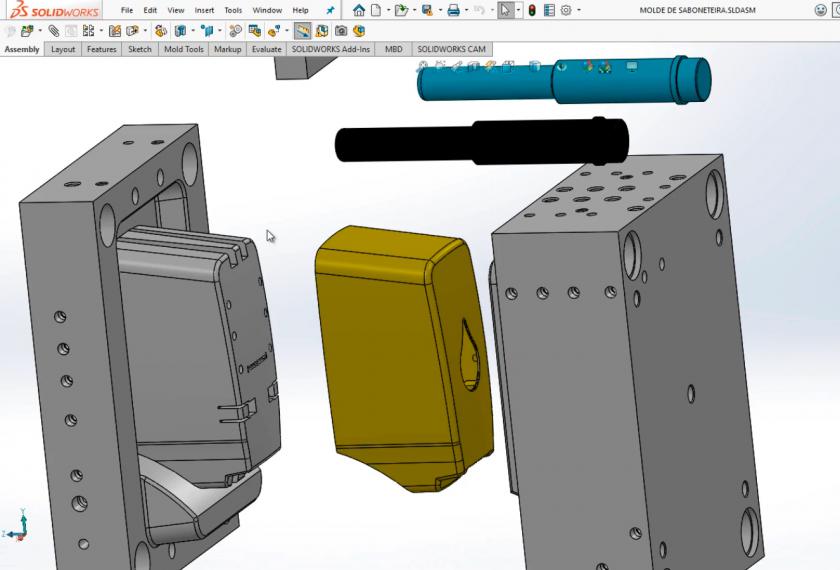Expand the dropdown arrow beside Print
This screenshot has width=840, height=570.
click(465, 10)
